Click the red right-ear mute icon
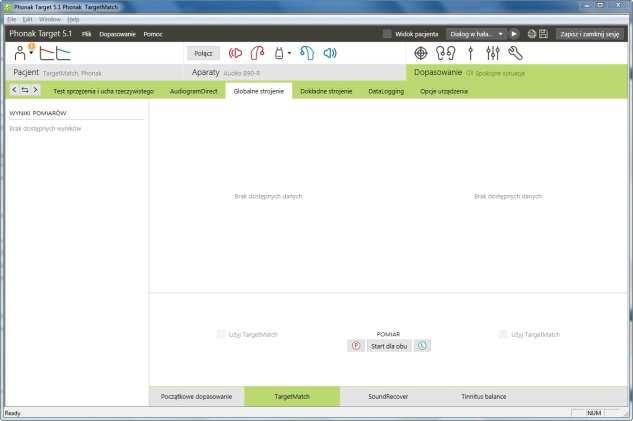Screen dimensions: 633x421 235,53
